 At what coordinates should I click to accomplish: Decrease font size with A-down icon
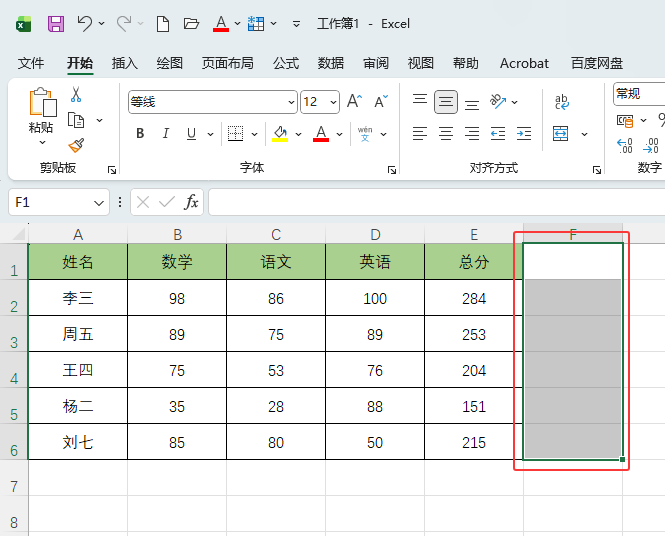(x=381, y=102)
